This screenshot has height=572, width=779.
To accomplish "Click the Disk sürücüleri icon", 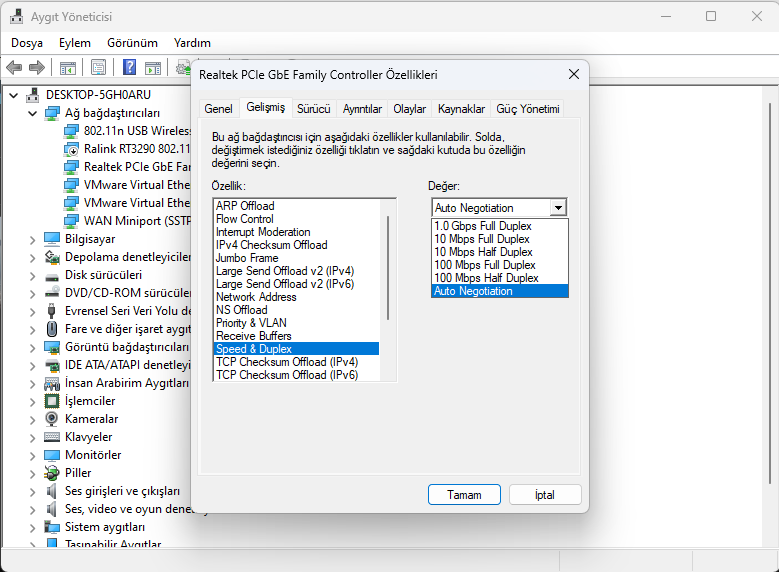I will (x=52, y=275).
